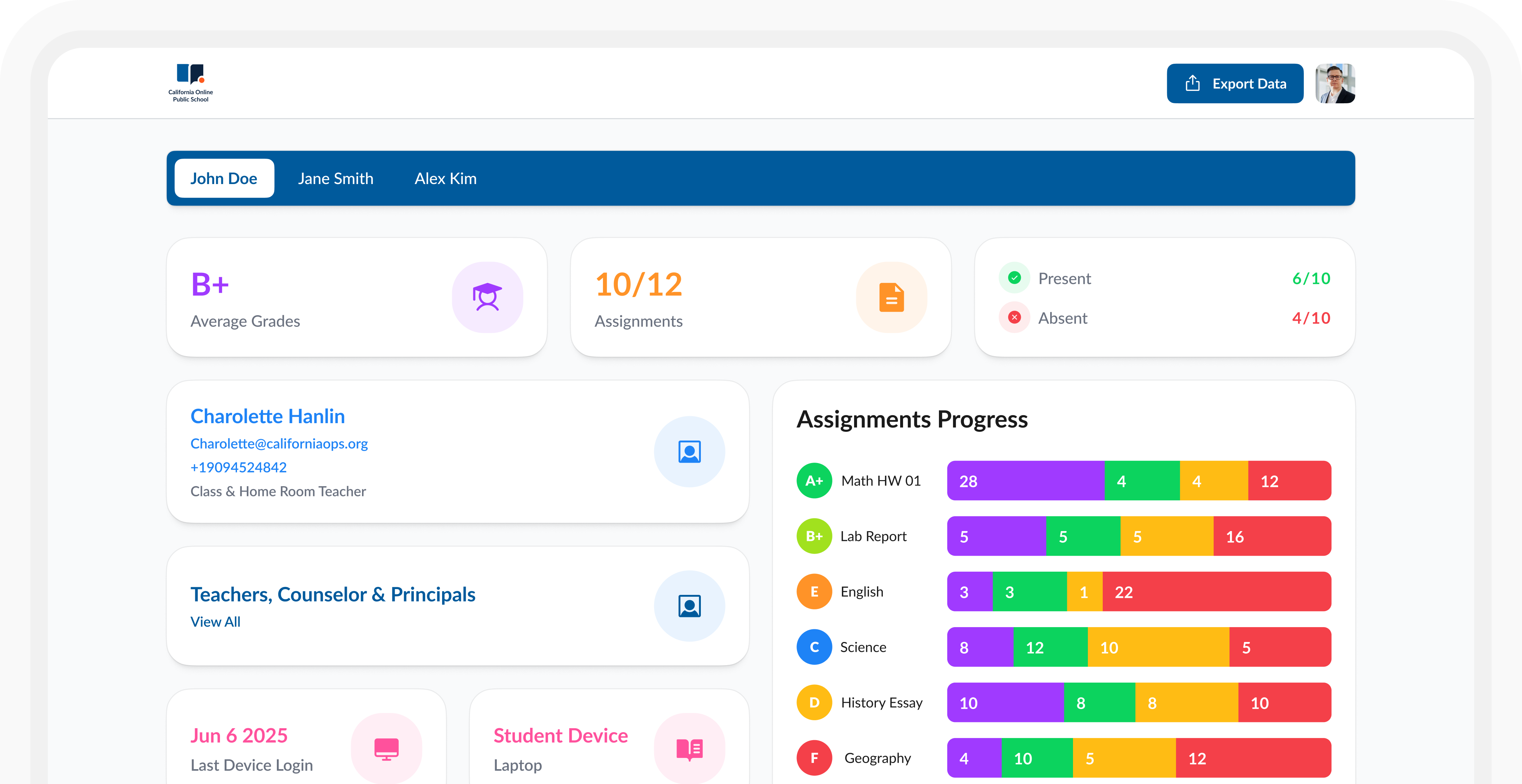
Task: Click the red Absent X icon
Action: pos(1014,318)
